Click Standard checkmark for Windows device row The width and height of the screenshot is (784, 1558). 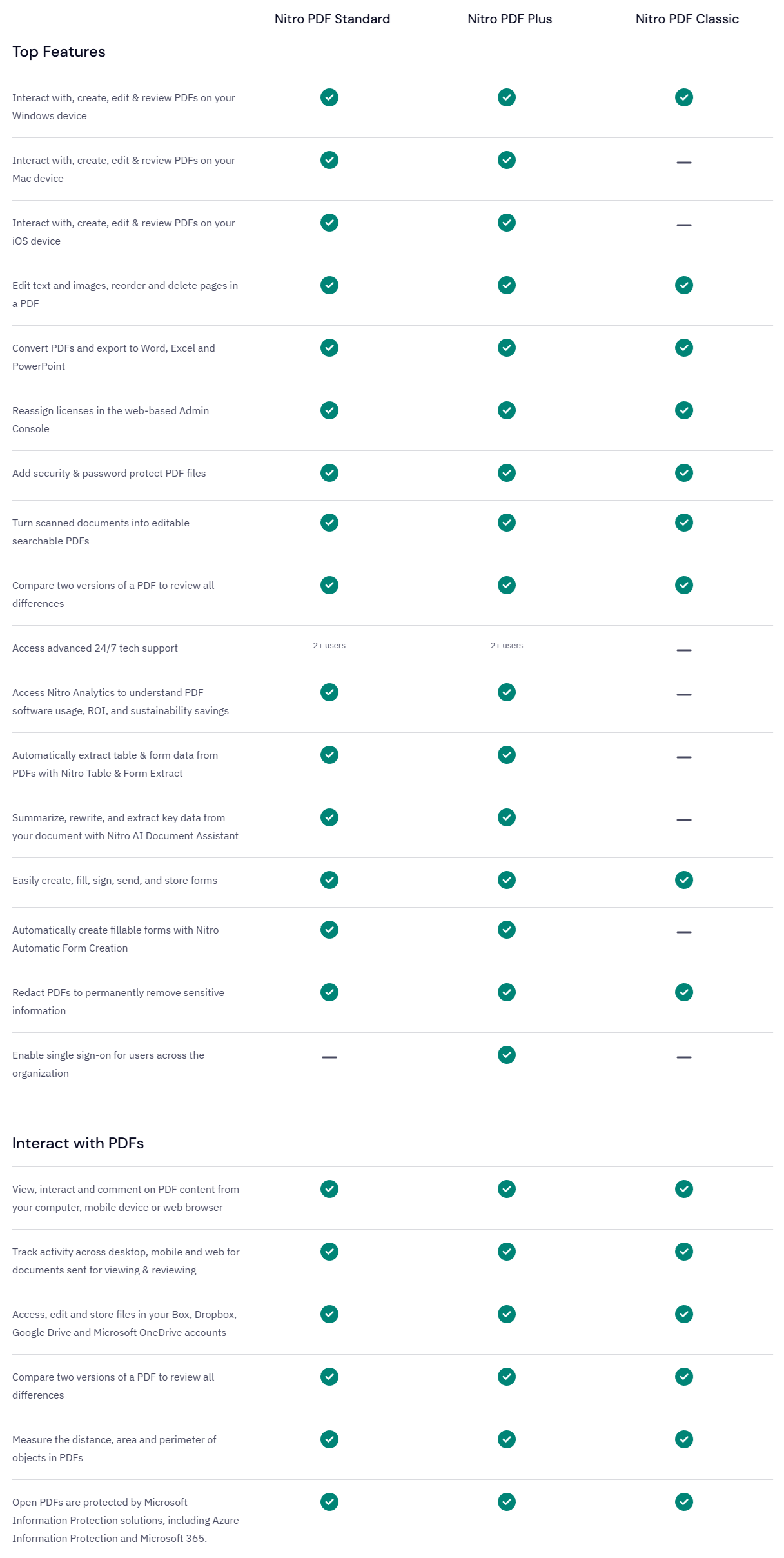point(329,97)
